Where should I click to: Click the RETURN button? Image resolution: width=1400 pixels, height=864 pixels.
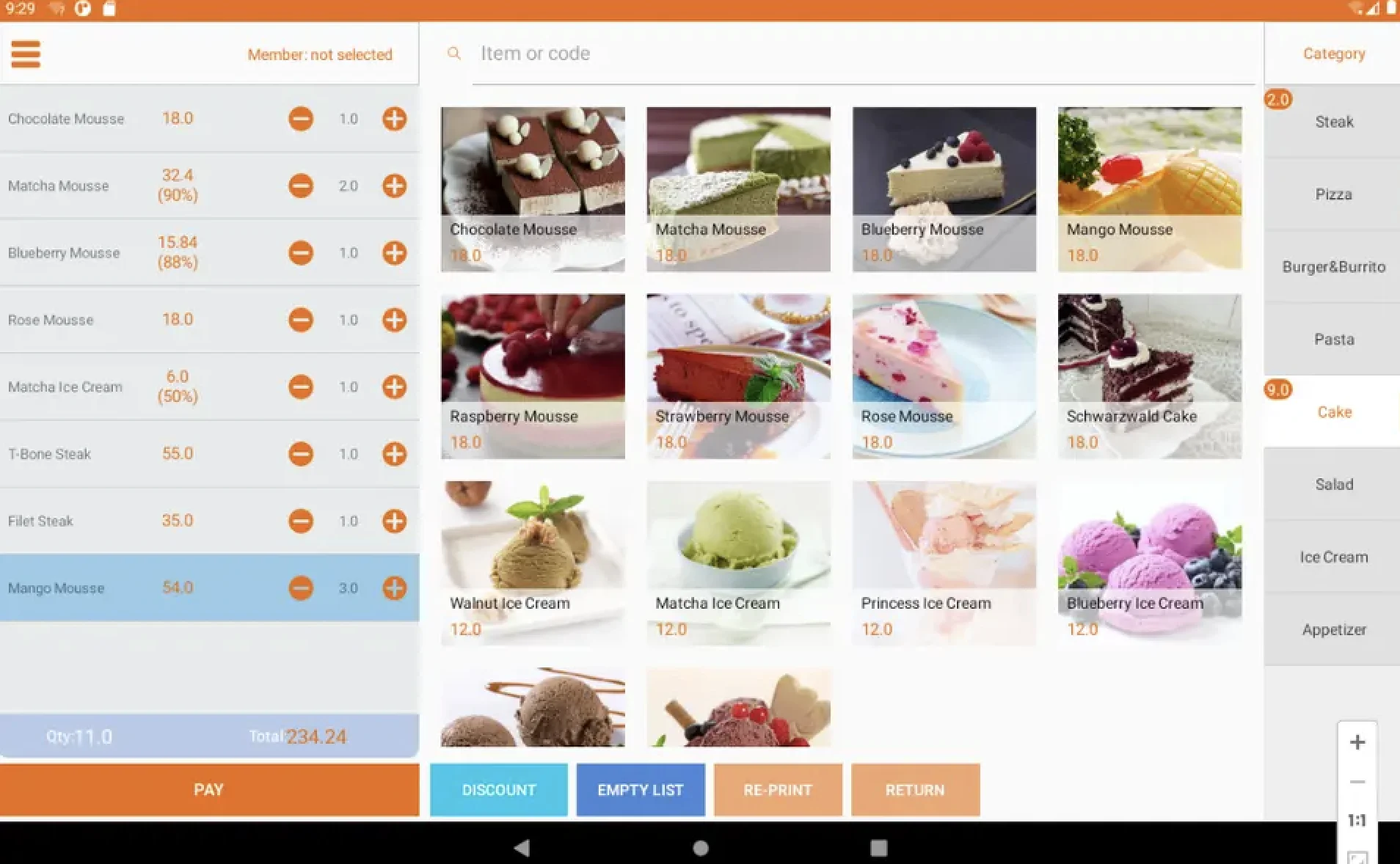(x=915, y=790)
